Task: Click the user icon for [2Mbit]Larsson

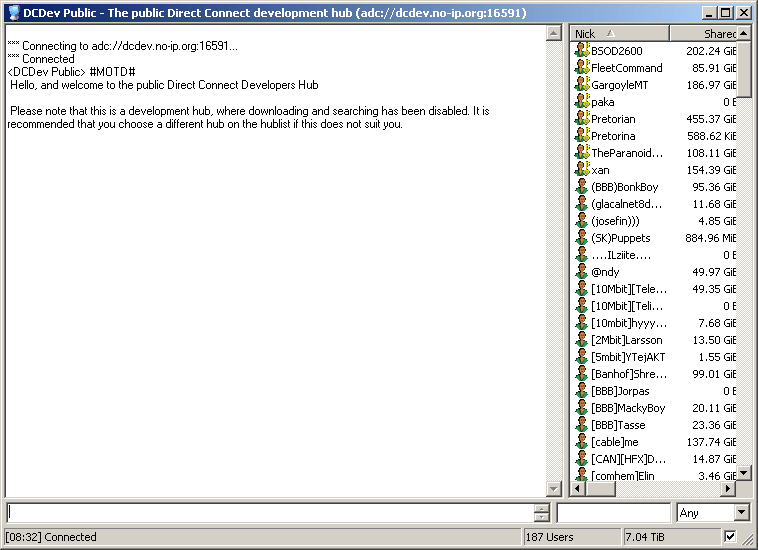Action: pos(582,339)
